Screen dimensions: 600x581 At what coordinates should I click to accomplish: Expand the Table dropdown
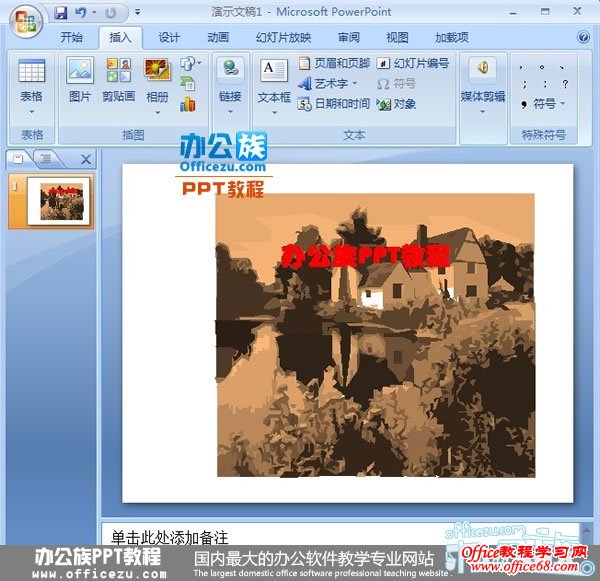click(31, 112)
